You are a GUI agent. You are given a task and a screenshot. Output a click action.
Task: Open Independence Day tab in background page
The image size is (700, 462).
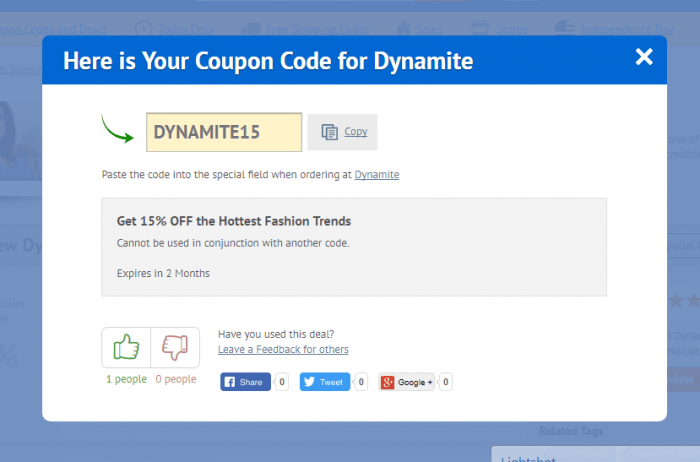[x=614, y=29]
